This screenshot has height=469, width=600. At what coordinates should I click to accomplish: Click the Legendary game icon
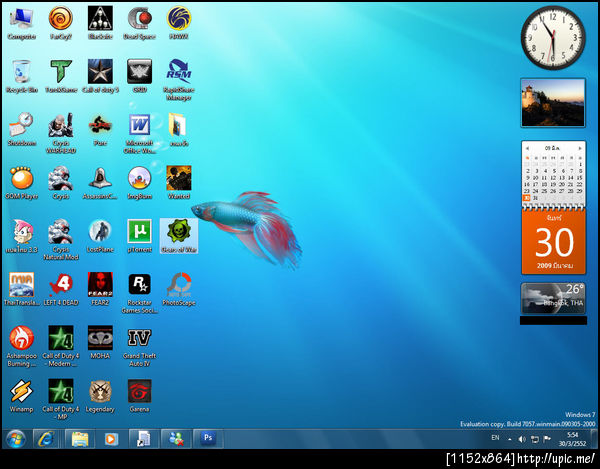tap(100, 395)
